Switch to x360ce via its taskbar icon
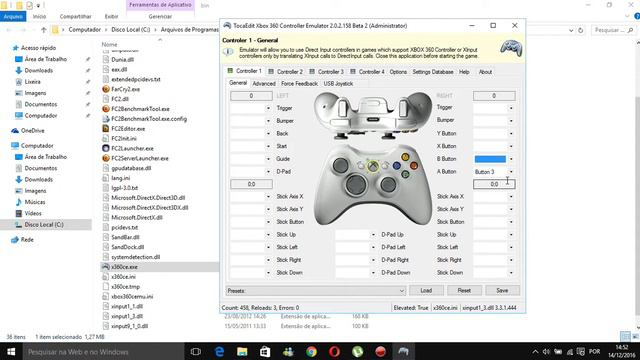Image resolution: width=640 pixels, height=360 pixels. click(x=403, y=351)
